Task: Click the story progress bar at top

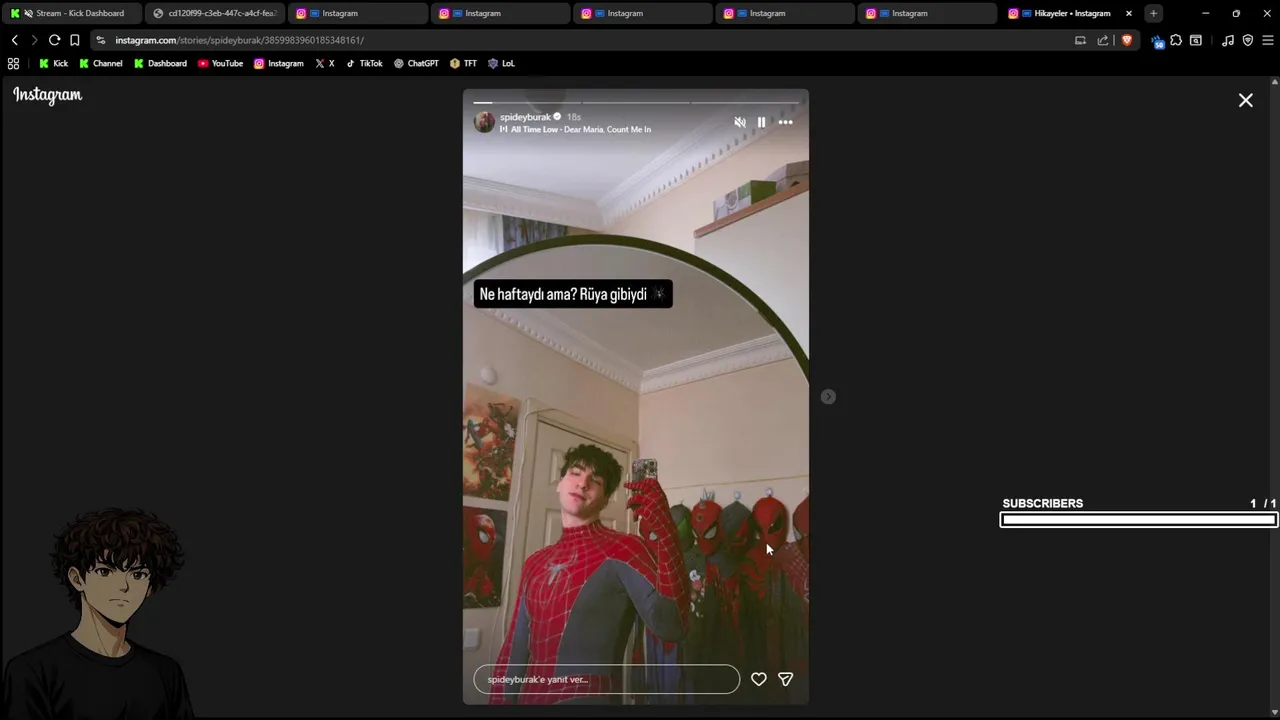Action: [635, 102]
